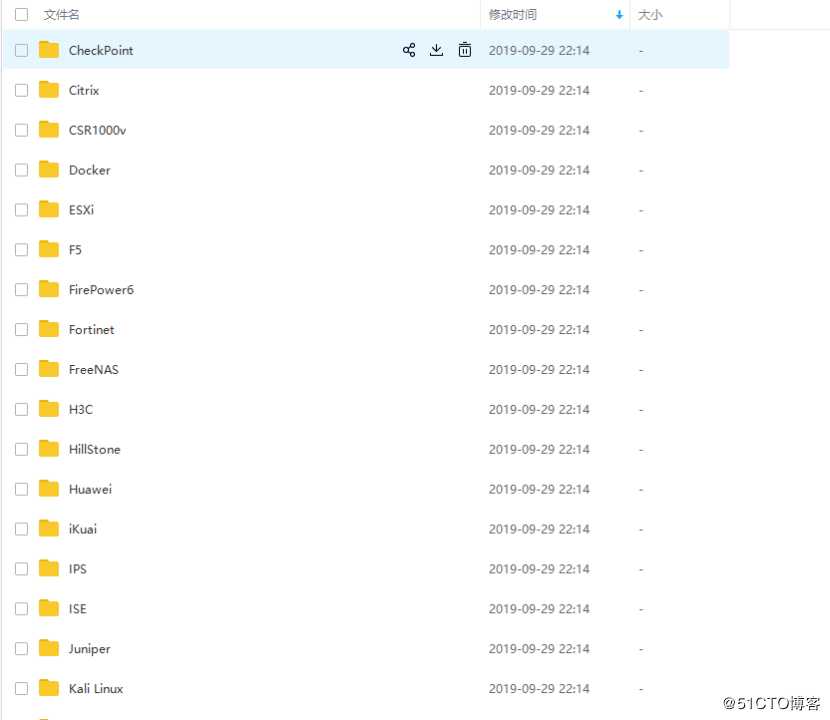
Task: Check the ISE checkbox
Action: tap(22, 609)
